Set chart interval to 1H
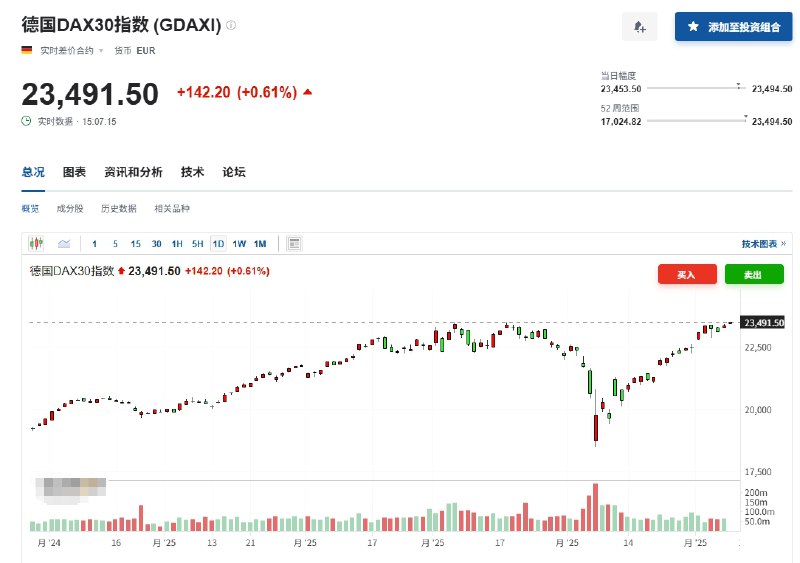This screenshot has height=563, width=800. pos(177,244)
